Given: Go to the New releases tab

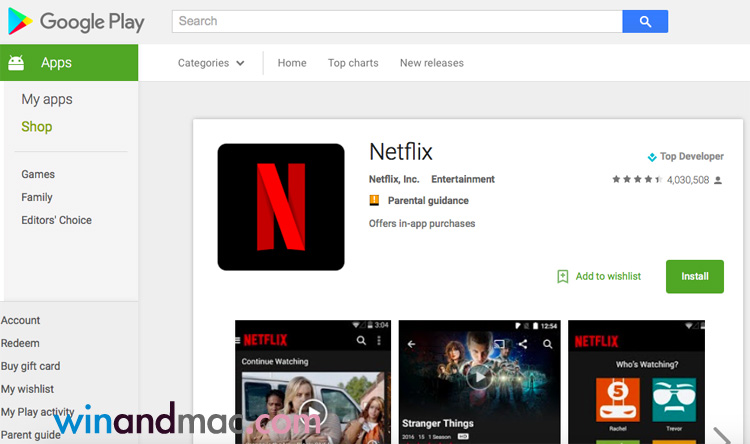Looking at the screenshot, I should 431,63.
